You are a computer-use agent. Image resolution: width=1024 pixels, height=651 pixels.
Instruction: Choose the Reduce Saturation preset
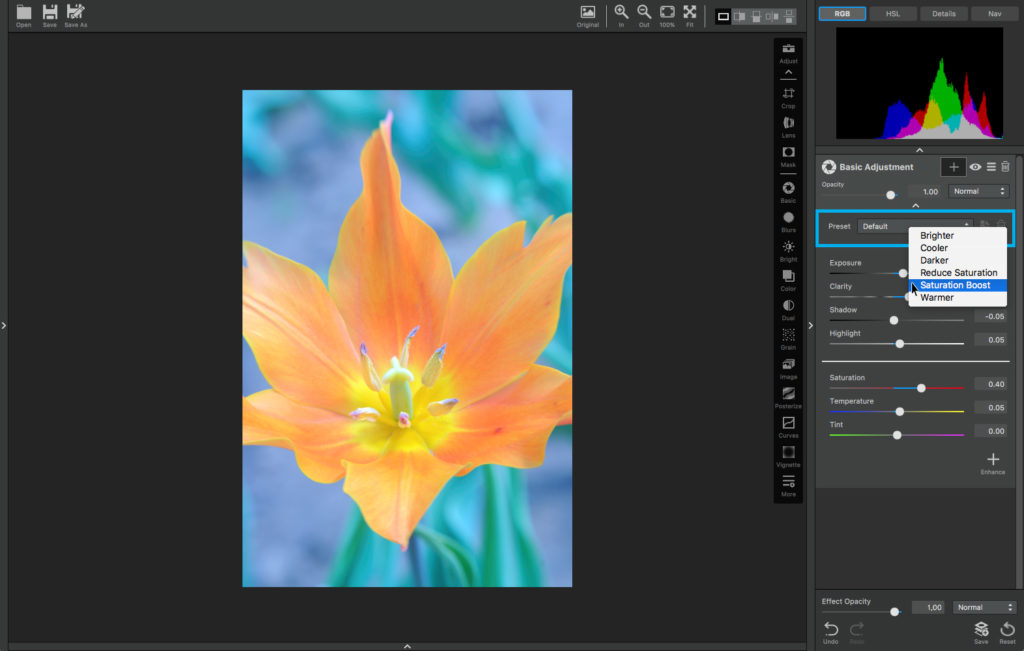(x=957, y=273)
